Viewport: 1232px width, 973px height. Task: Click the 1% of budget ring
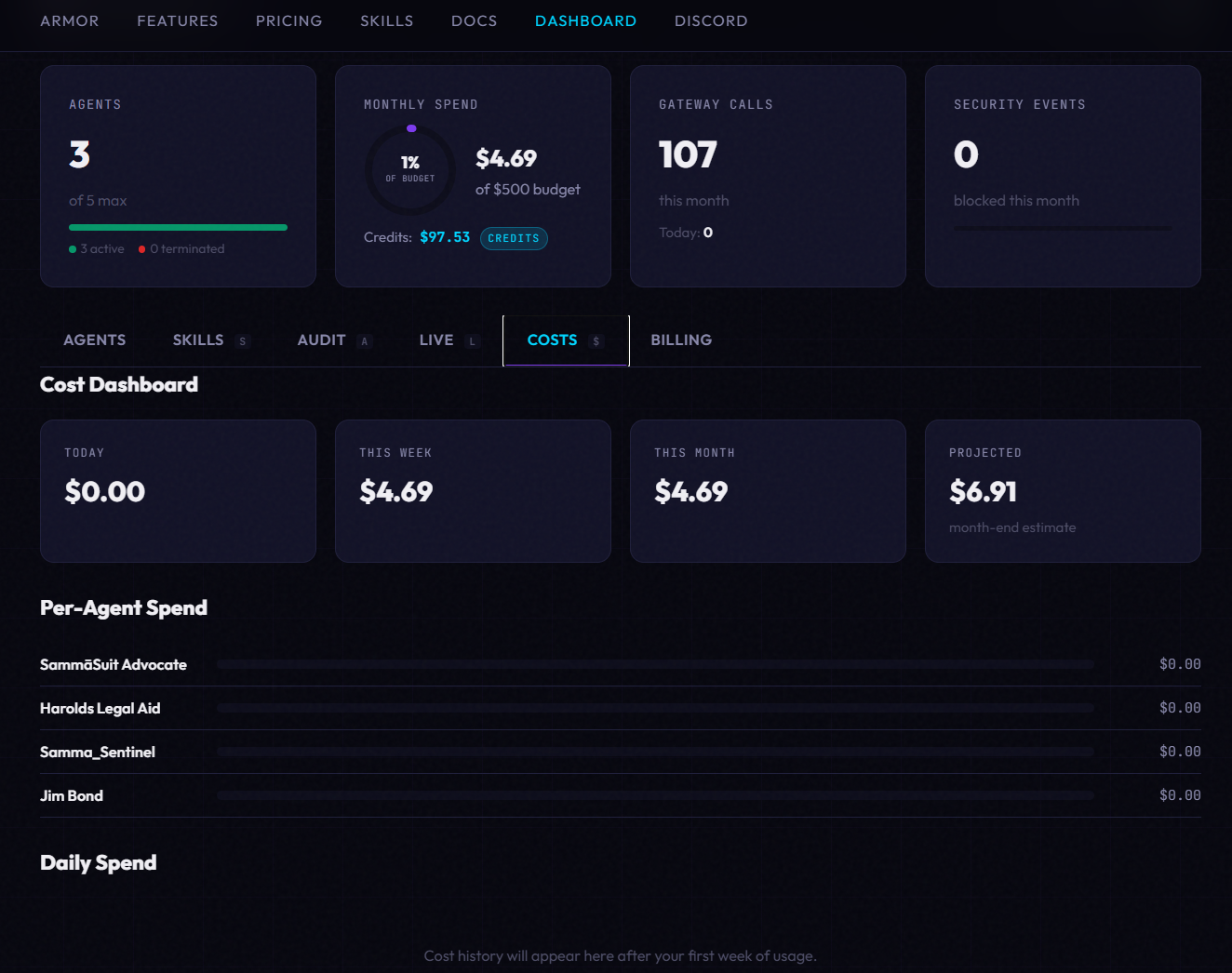tap(409, 170)
